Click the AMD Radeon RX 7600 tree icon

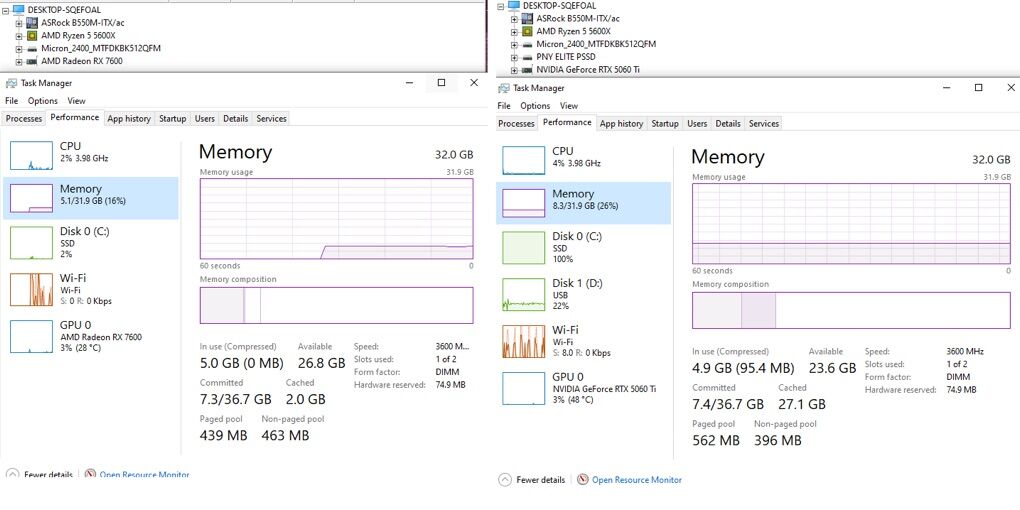tap(33, 61)
